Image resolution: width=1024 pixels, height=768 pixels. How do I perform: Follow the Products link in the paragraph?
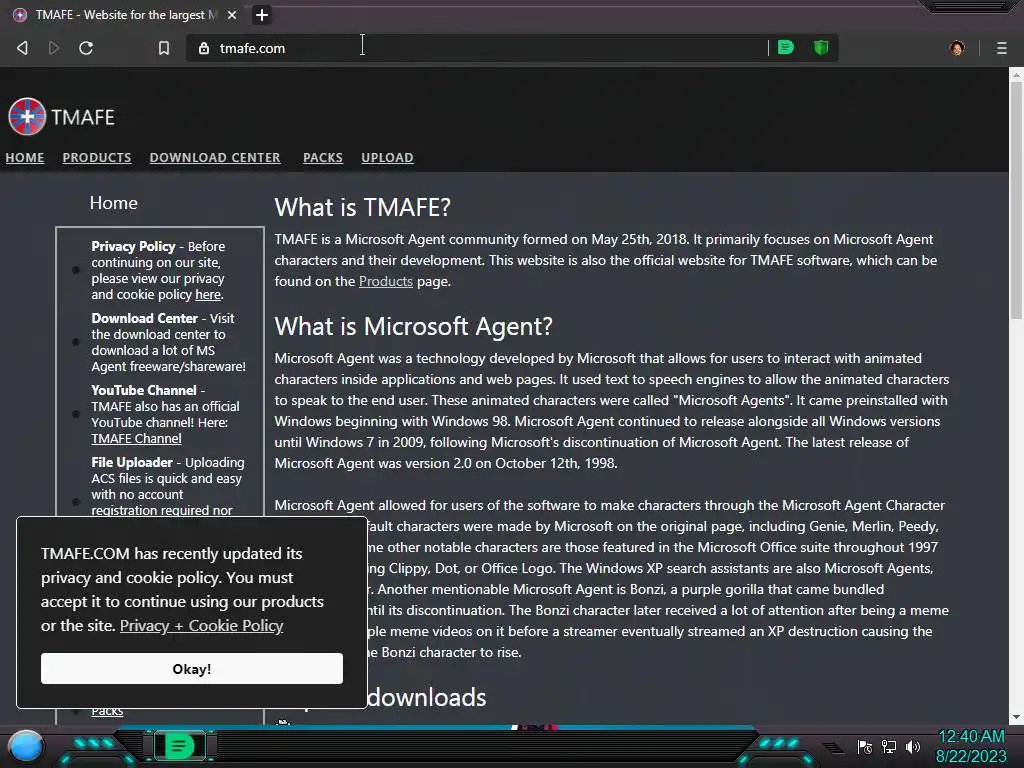click(385, 281)
